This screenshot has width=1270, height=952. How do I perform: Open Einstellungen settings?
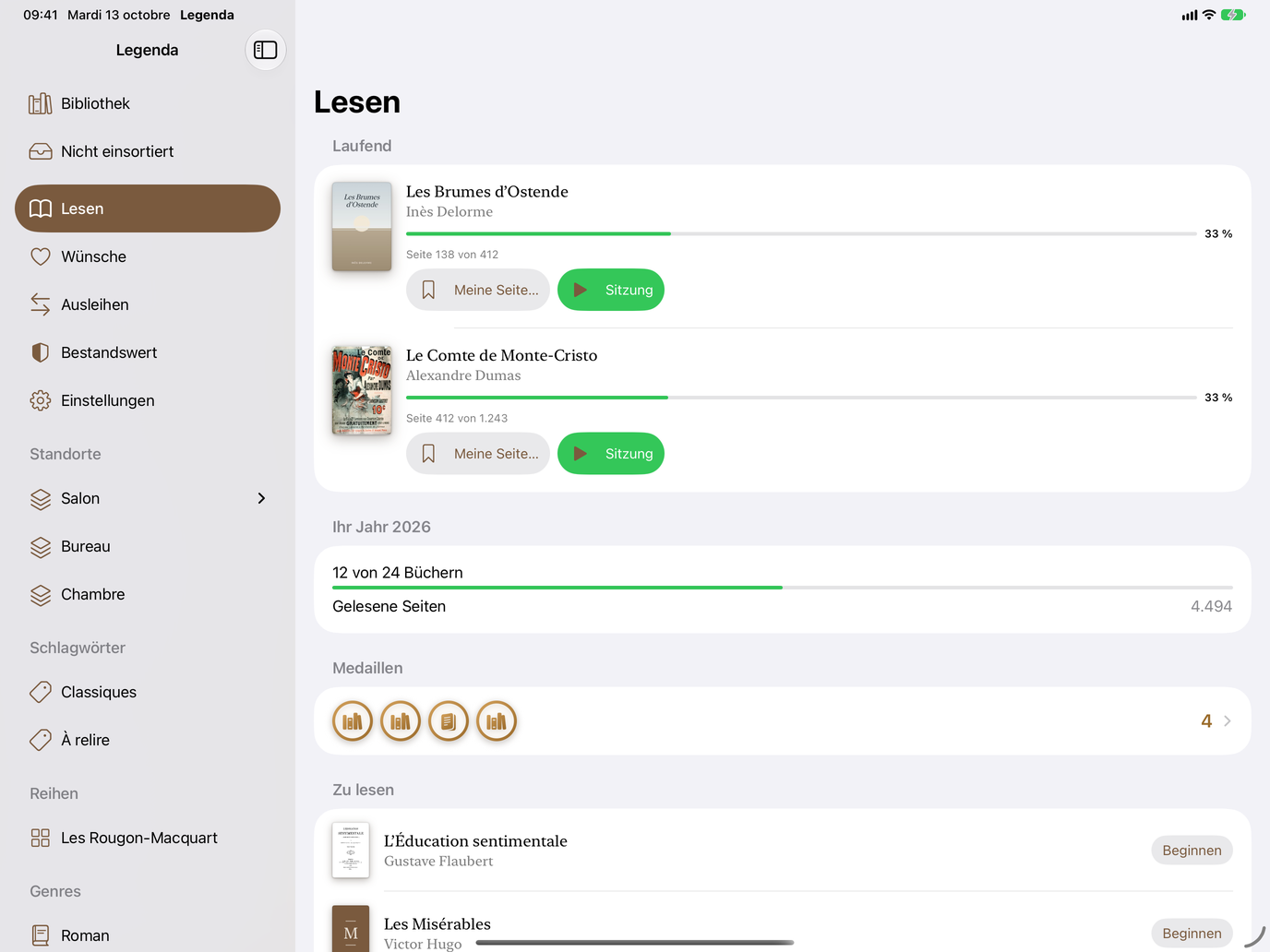tap(148, 400)
